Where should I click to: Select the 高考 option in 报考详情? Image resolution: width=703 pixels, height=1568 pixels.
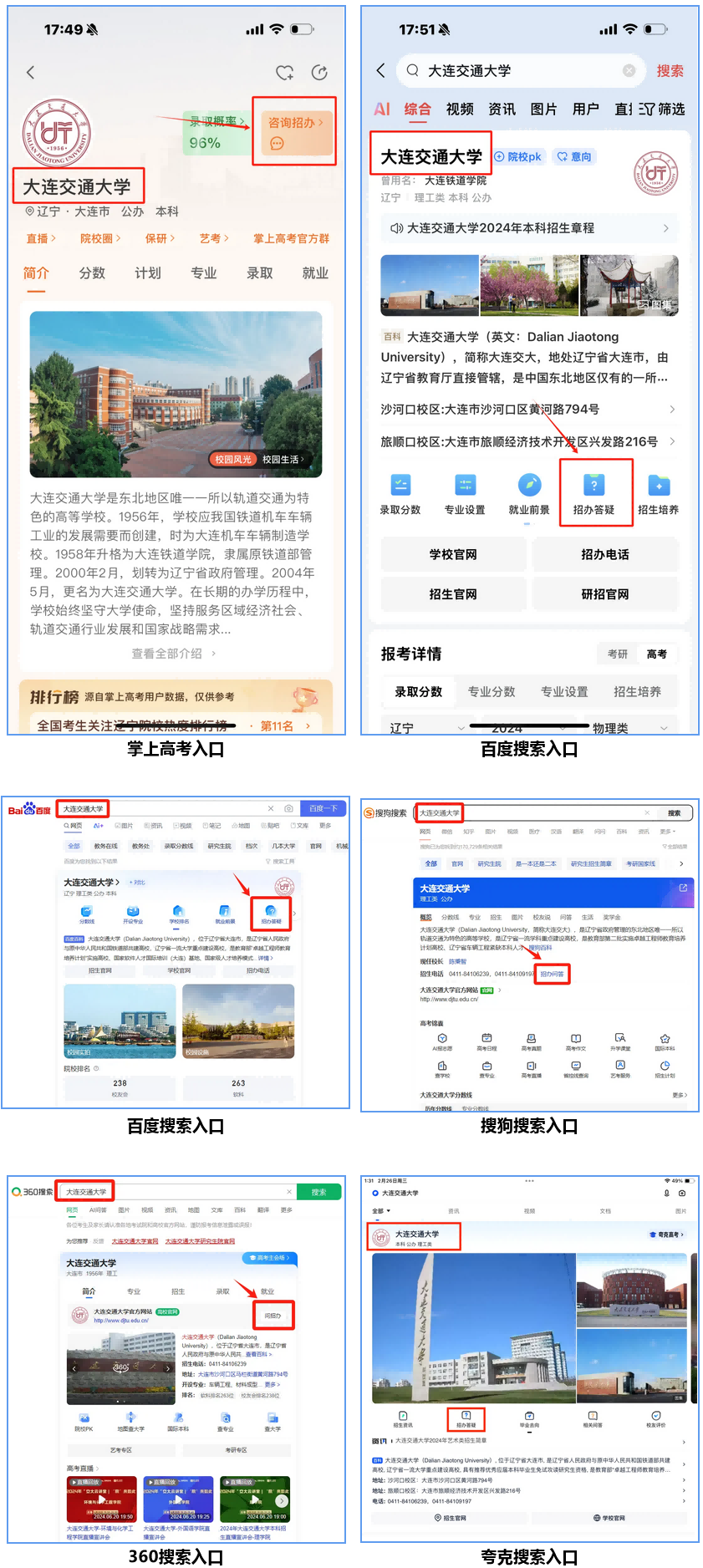click(657, 654)
